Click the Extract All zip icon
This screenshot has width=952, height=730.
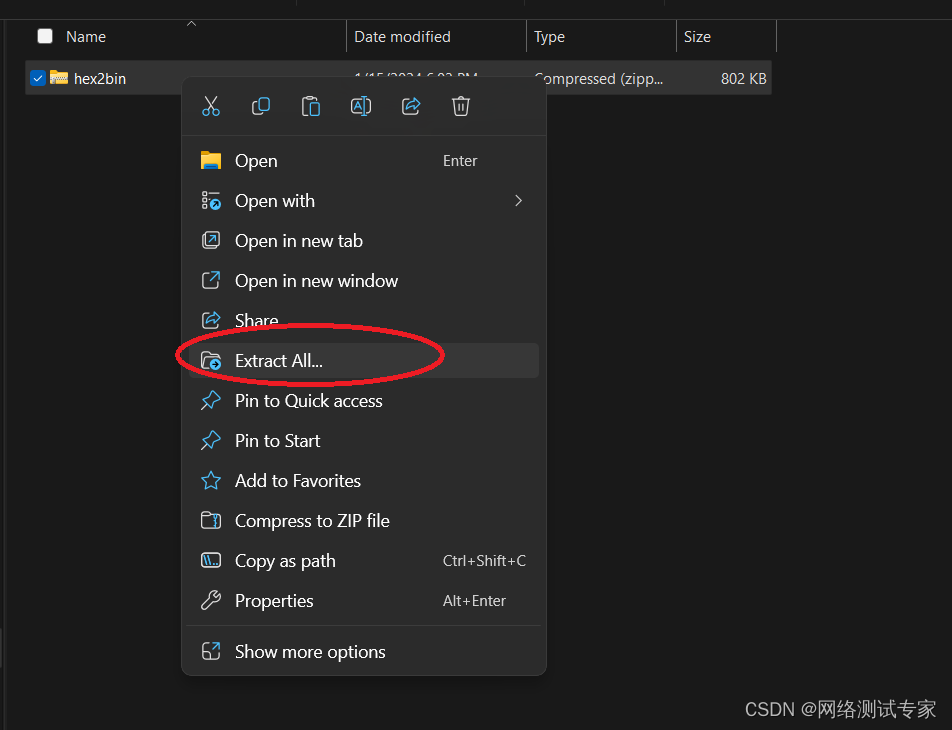(211, 360)
